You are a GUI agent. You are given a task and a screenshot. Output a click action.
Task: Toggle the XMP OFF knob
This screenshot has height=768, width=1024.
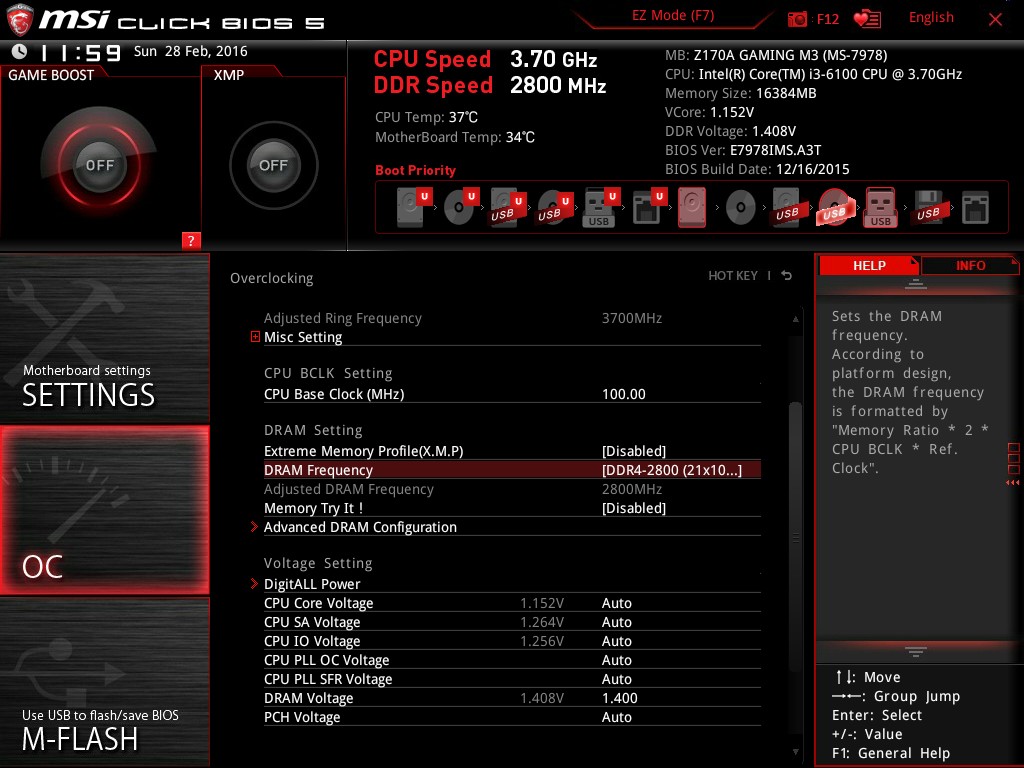click(x=273, y=165)
